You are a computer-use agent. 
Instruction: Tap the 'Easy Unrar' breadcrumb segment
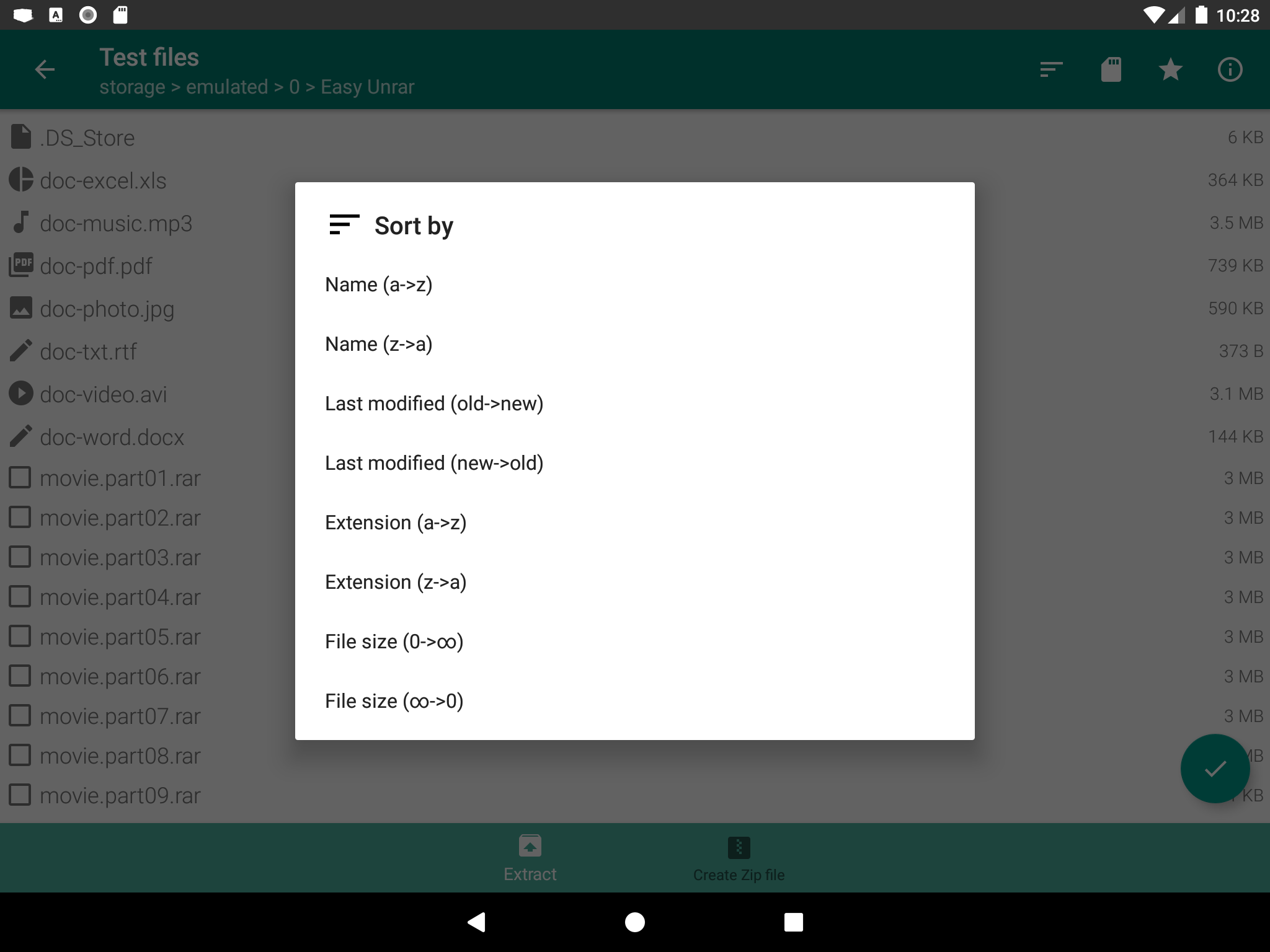(367, 87)
